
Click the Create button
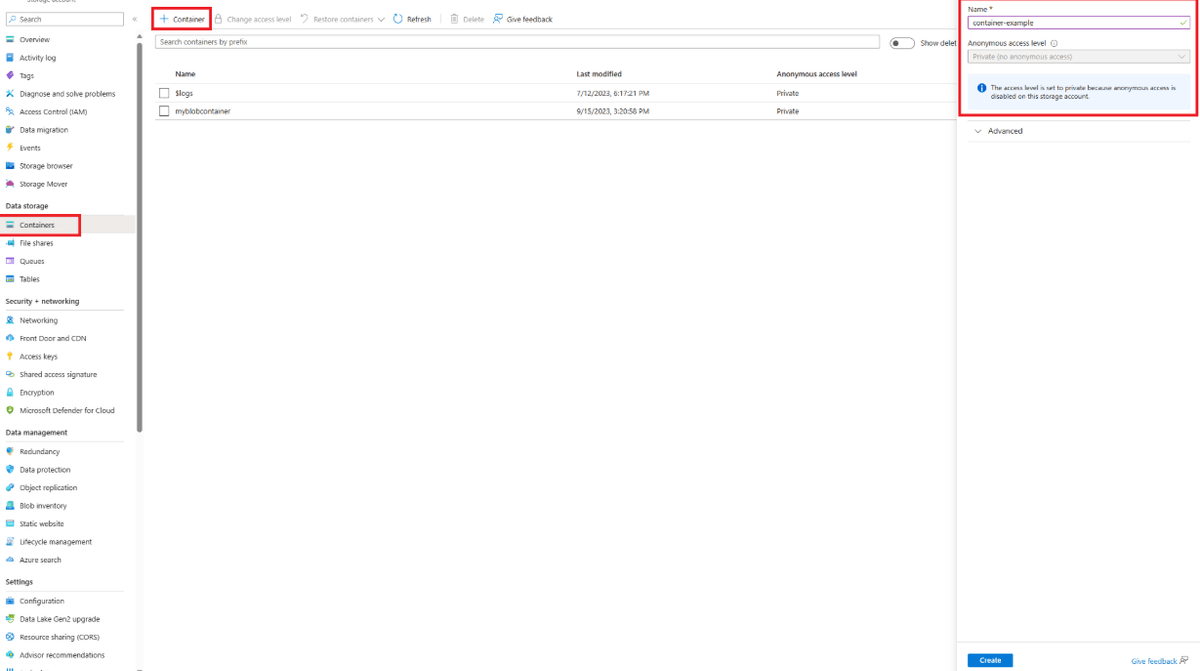[x=990, y=660]
